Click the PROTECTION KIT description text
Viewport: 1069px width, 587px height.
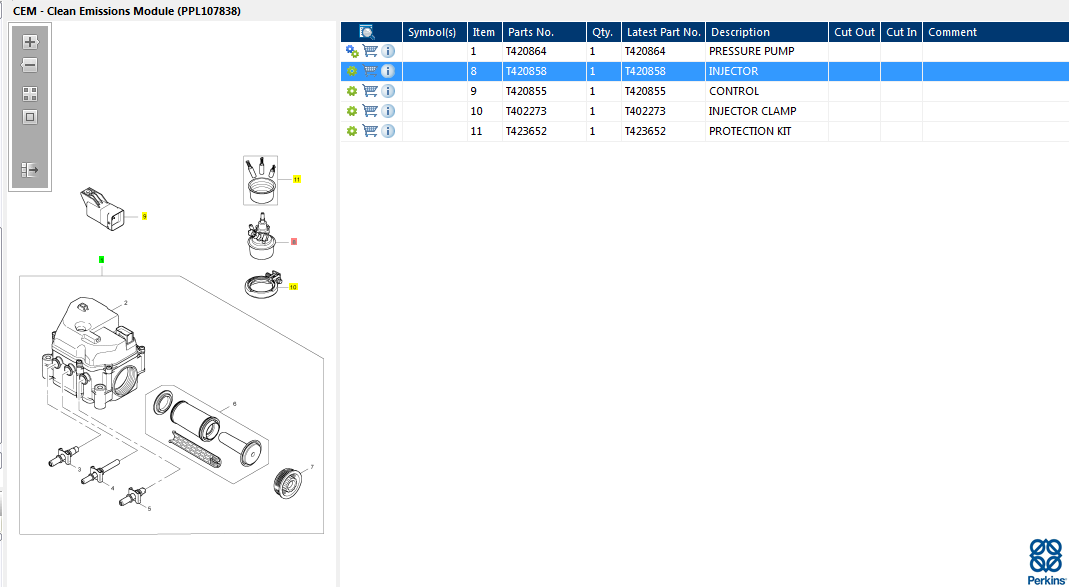(x=750, y=131)
